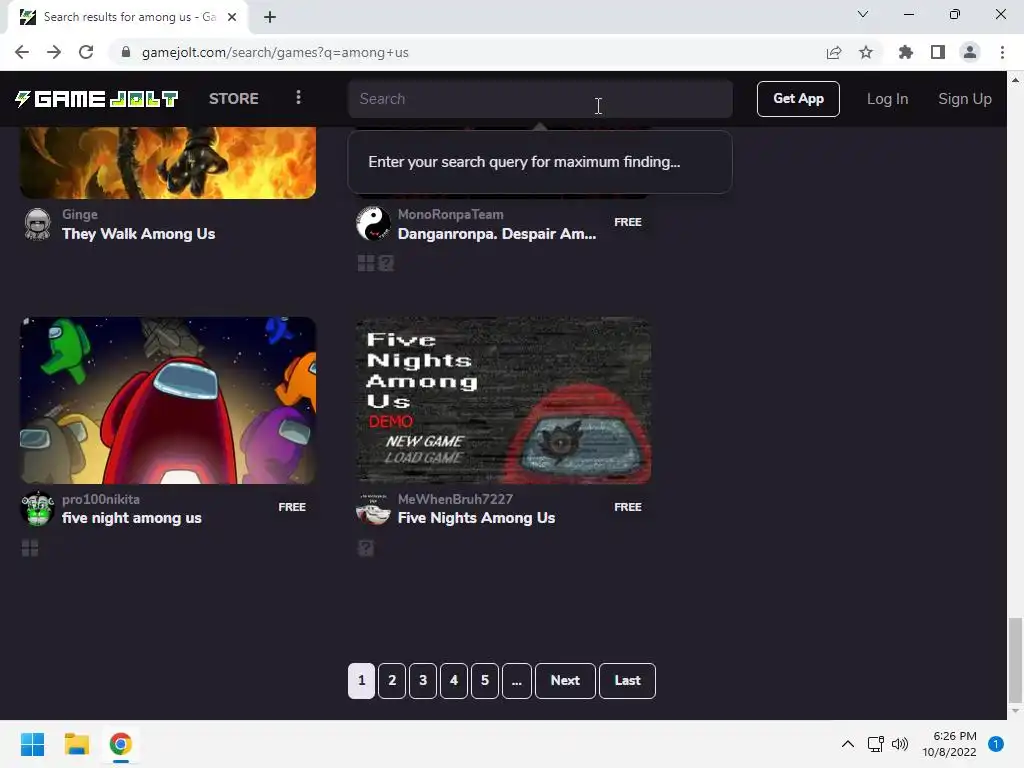The image size is (1024, 768).
Task: Open the They Walk Among Us fire thumbnail
Action: click(x=168, y=163)
